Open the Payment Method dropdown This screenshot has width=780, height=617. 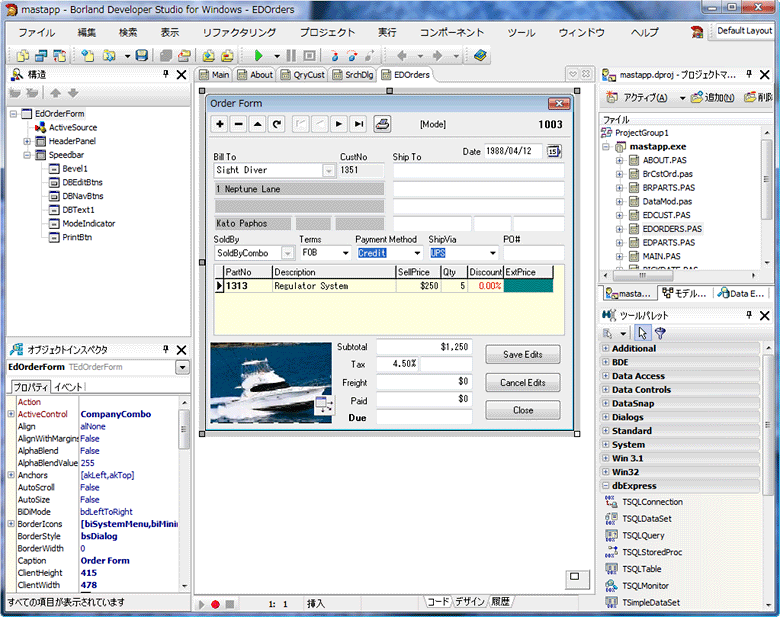pyautogui.click(x=416, y=253)
